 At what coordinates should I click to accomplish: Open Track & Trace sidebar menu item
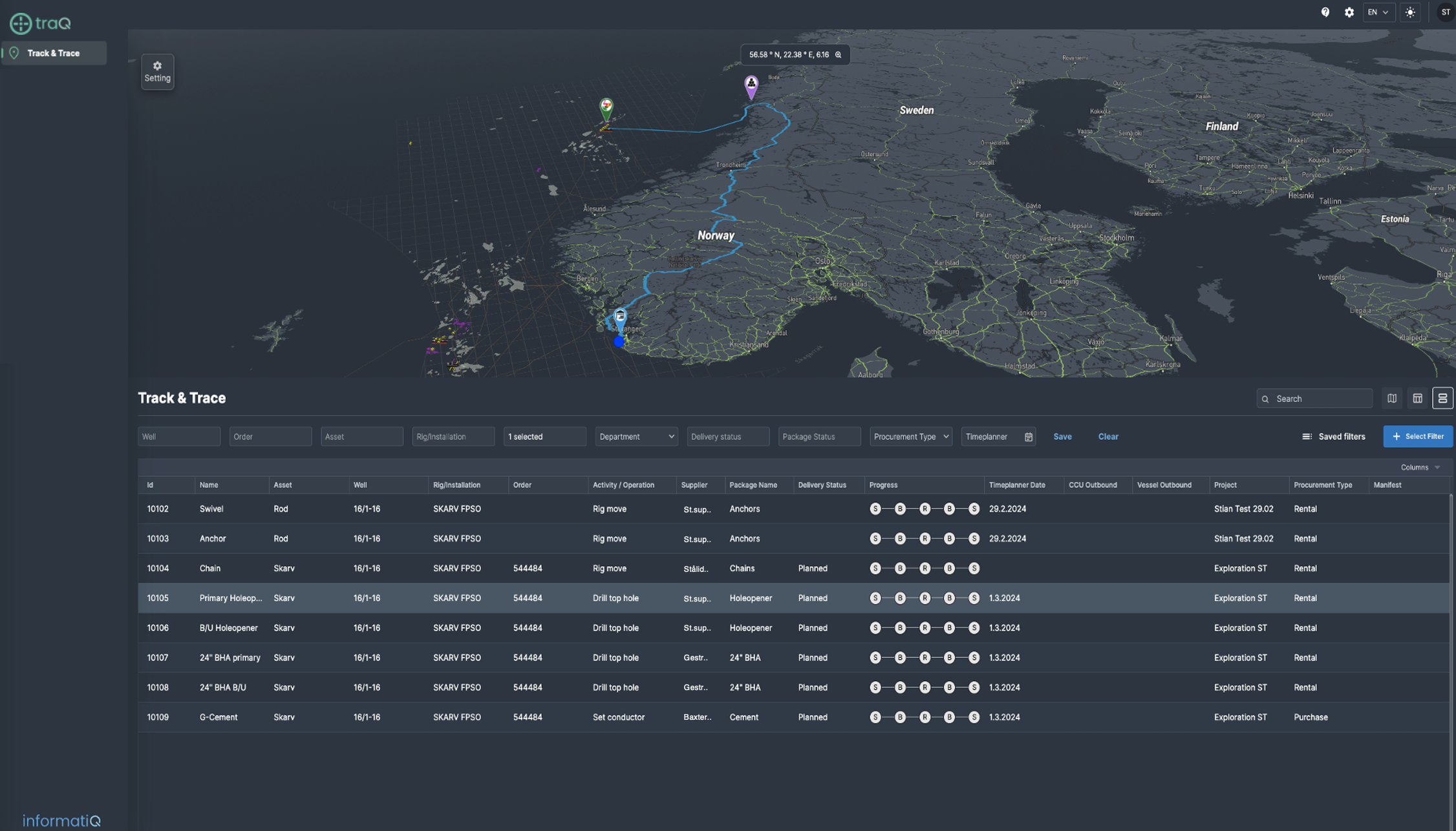click(x=54, y=53)
